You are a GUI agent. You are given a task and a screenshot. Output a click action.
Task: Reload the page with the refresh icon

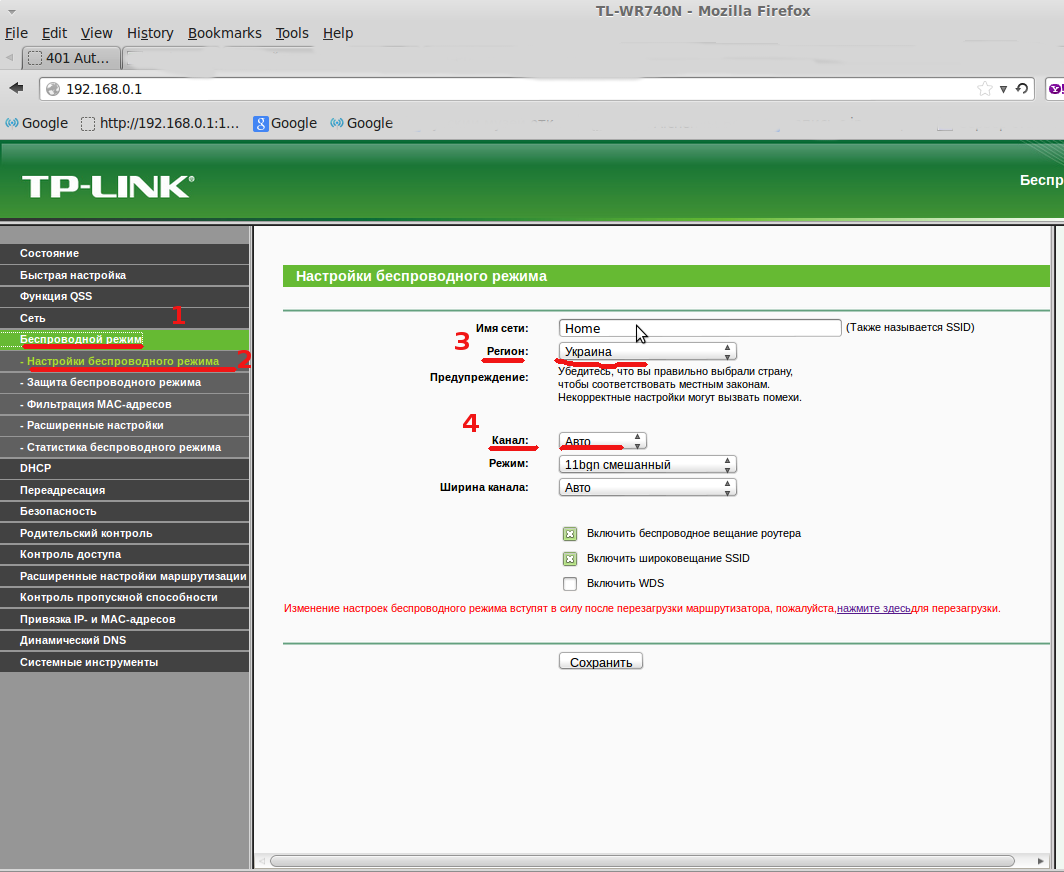tap(1022, 89)
